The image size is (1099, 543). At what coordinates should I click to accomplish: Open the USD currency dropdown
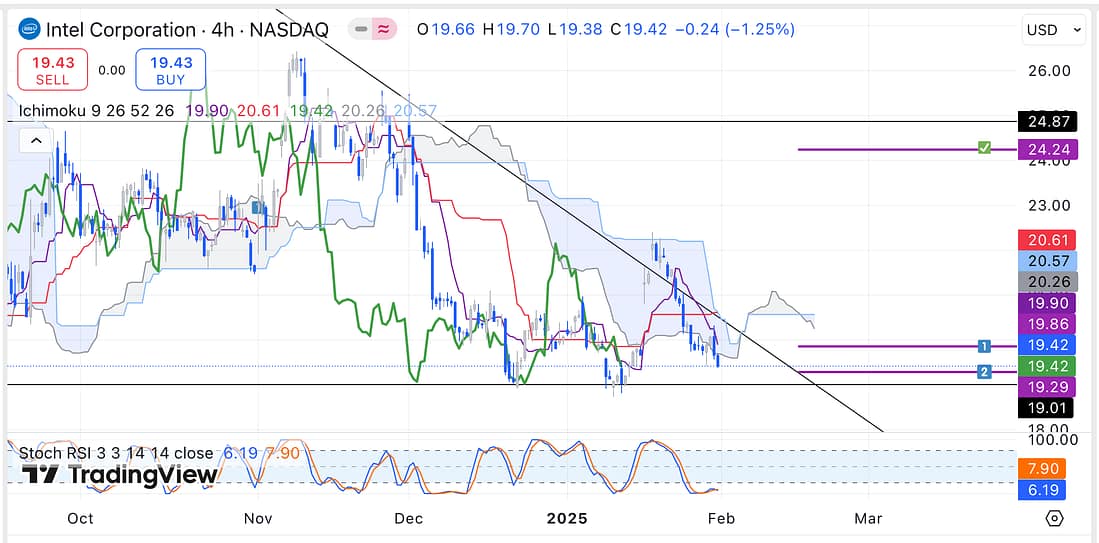click(x=1053, y=30)
